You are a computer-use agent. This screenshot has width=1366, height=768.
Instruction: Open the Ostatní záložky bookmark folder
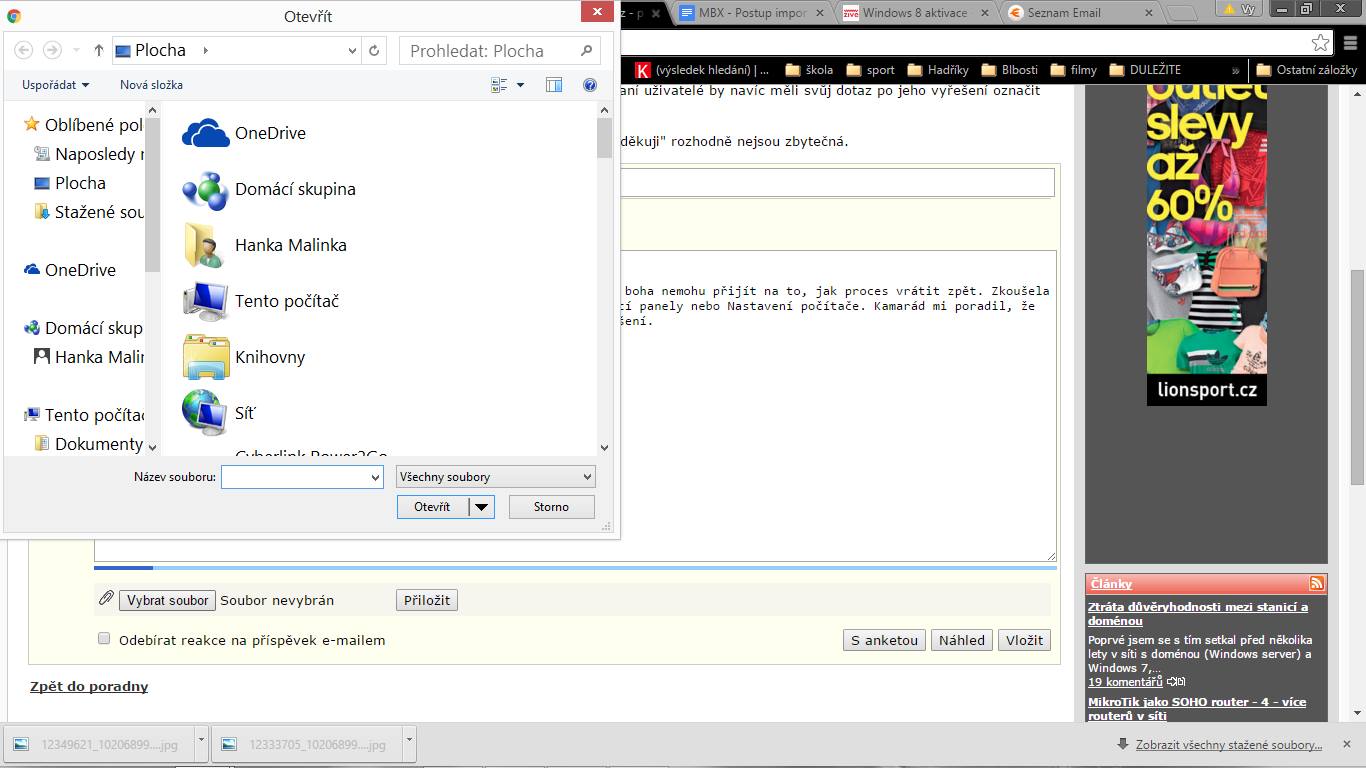point(1307,70)
